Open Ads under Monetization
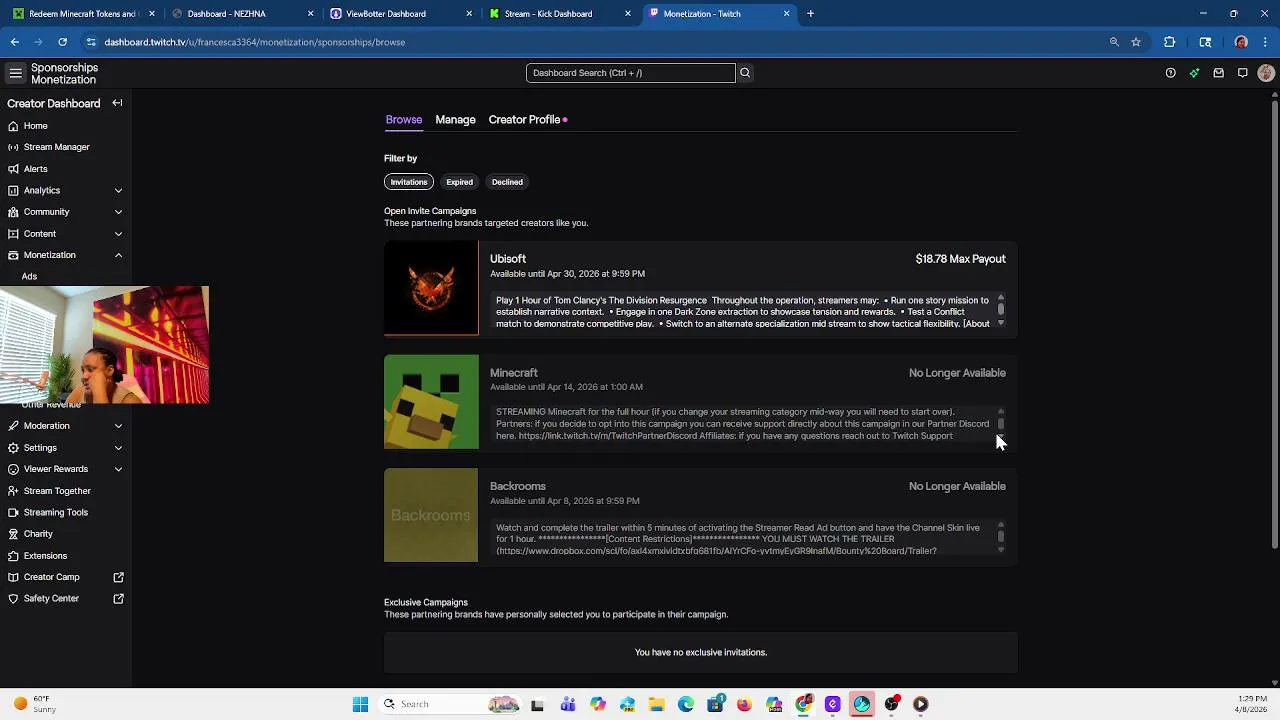This screenshot has width=1280, height=720. click(x=29, y=277)
